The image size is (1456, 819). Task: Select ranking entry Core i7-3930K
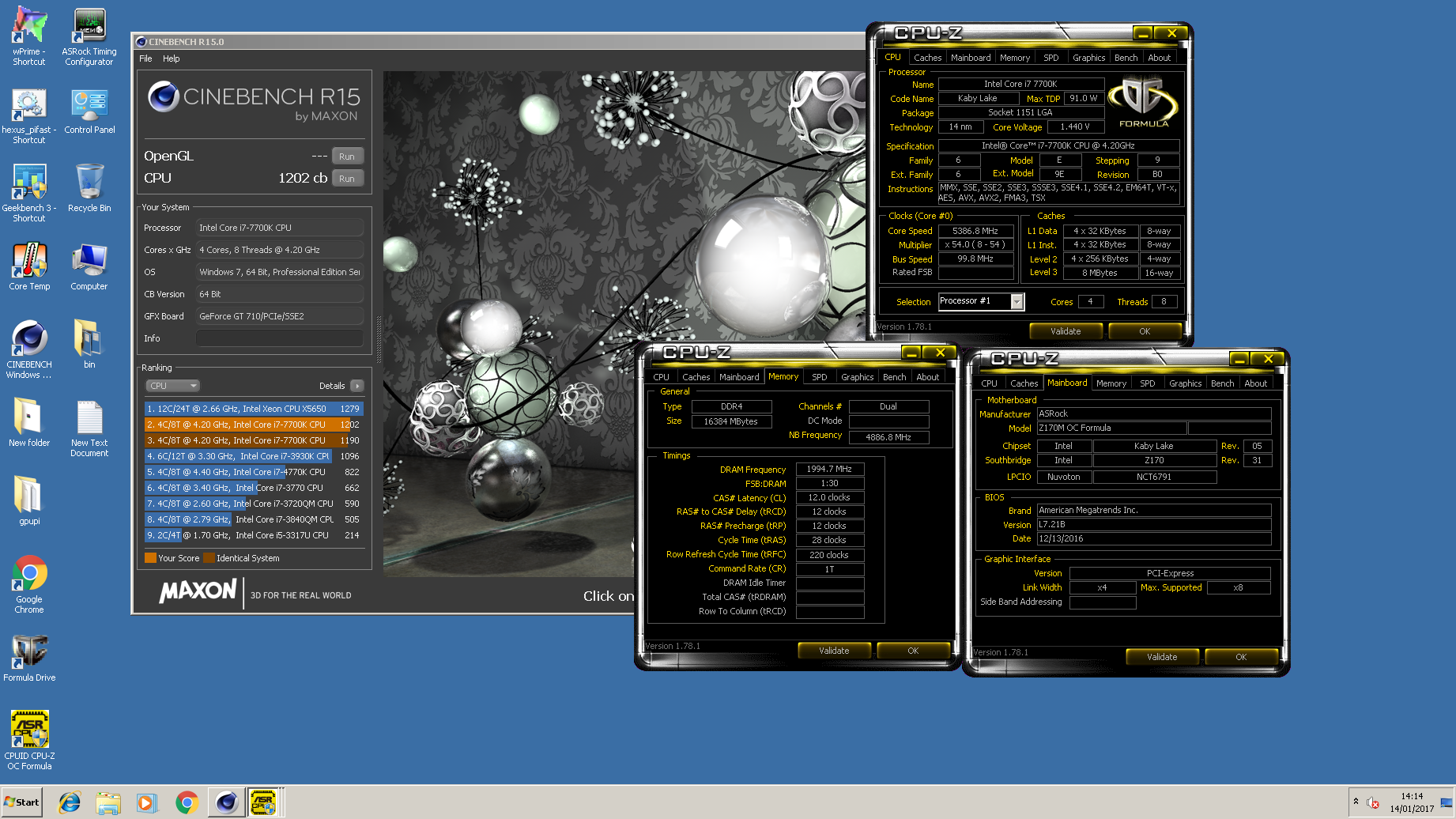click(x=253, y=456)
